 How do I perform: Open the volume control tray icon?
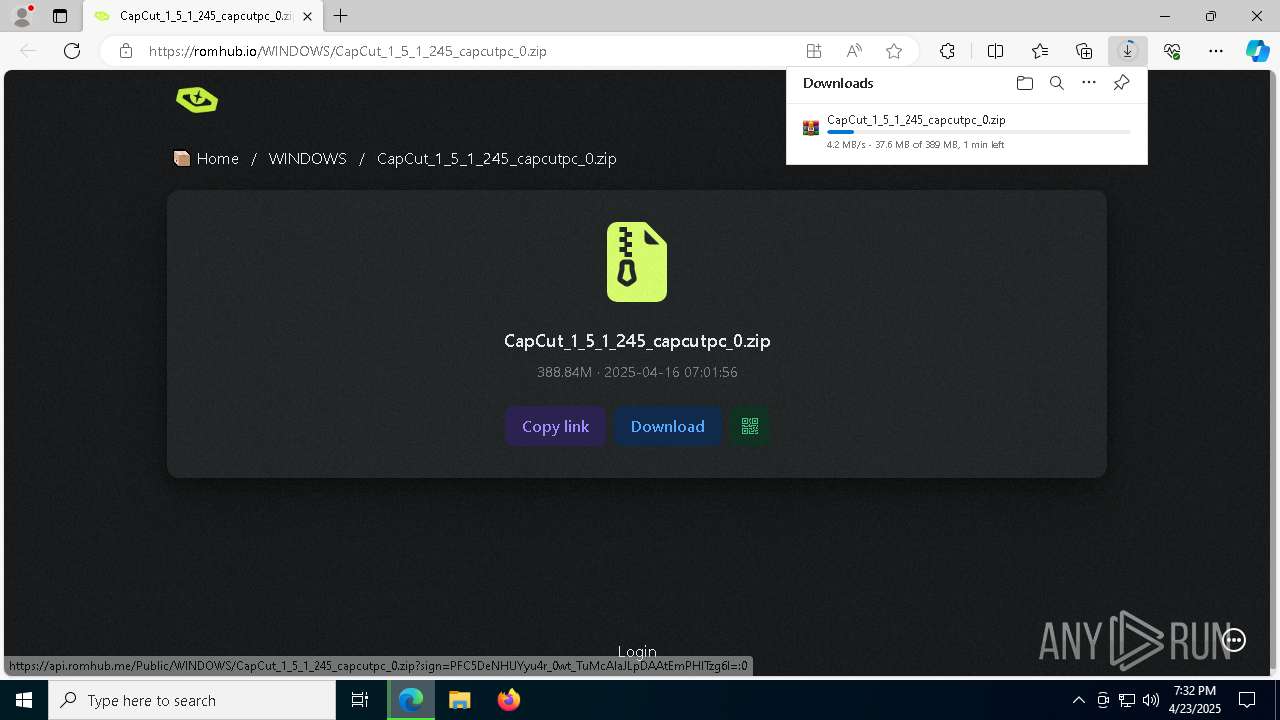point(1151,700)
